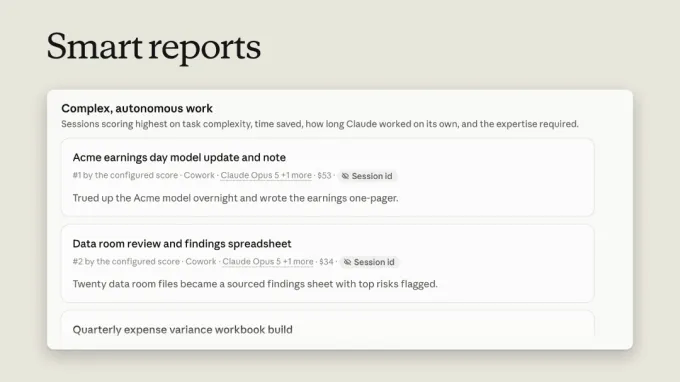Click #1 by the configured score text
The image size is (680, 382).
[x=125, y=175]
